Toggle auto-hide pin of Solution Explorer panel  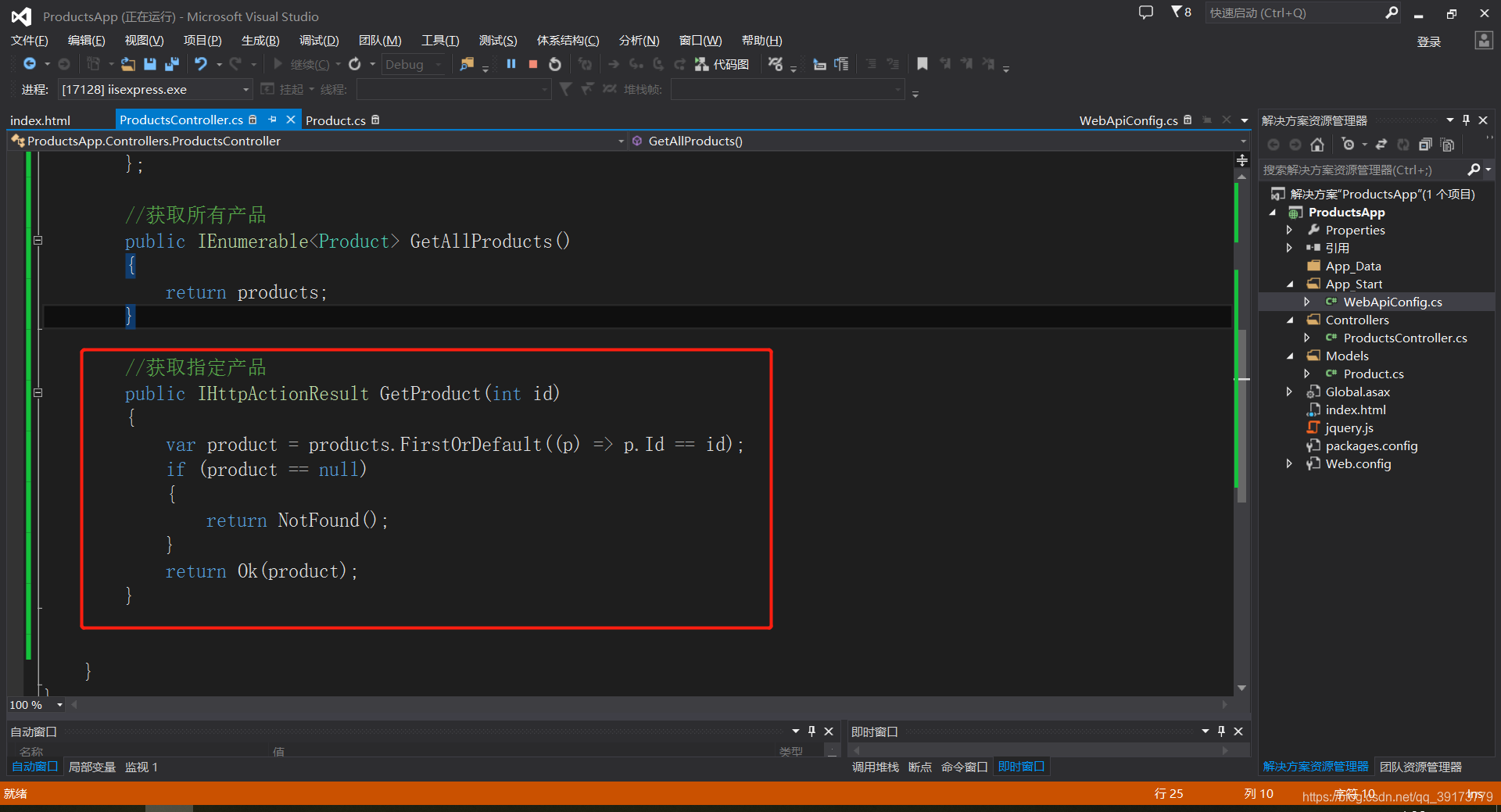tap(1467, 120)
